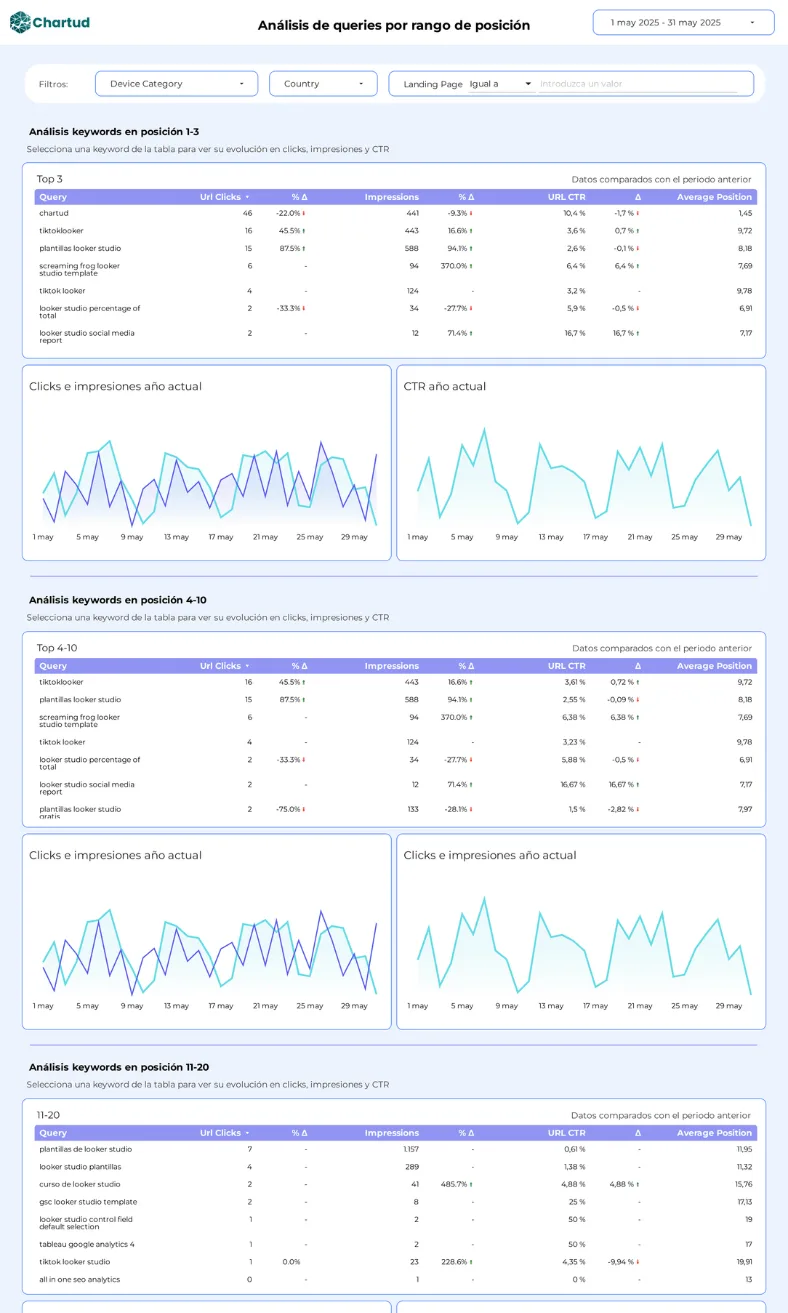The image size is (788, 1313).
Task: Expand the Landing Page 'Igual a' condition dropdown
Action: click(500, 84)
